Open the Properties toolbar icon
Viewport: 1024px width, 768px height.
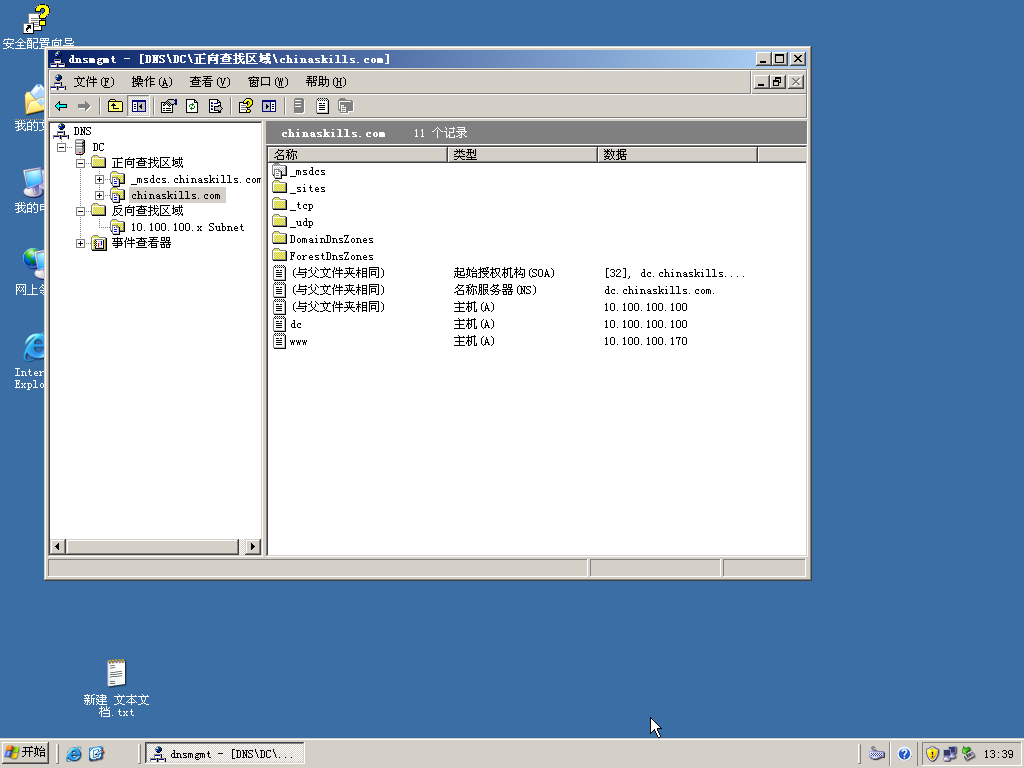(x=168, y=106)
